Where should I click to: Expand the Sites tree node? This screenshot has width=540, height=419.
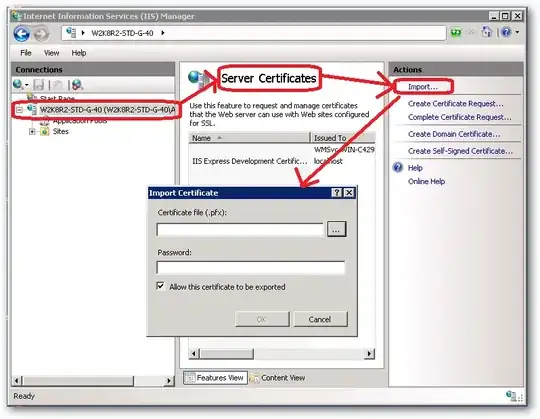point(32,132)
